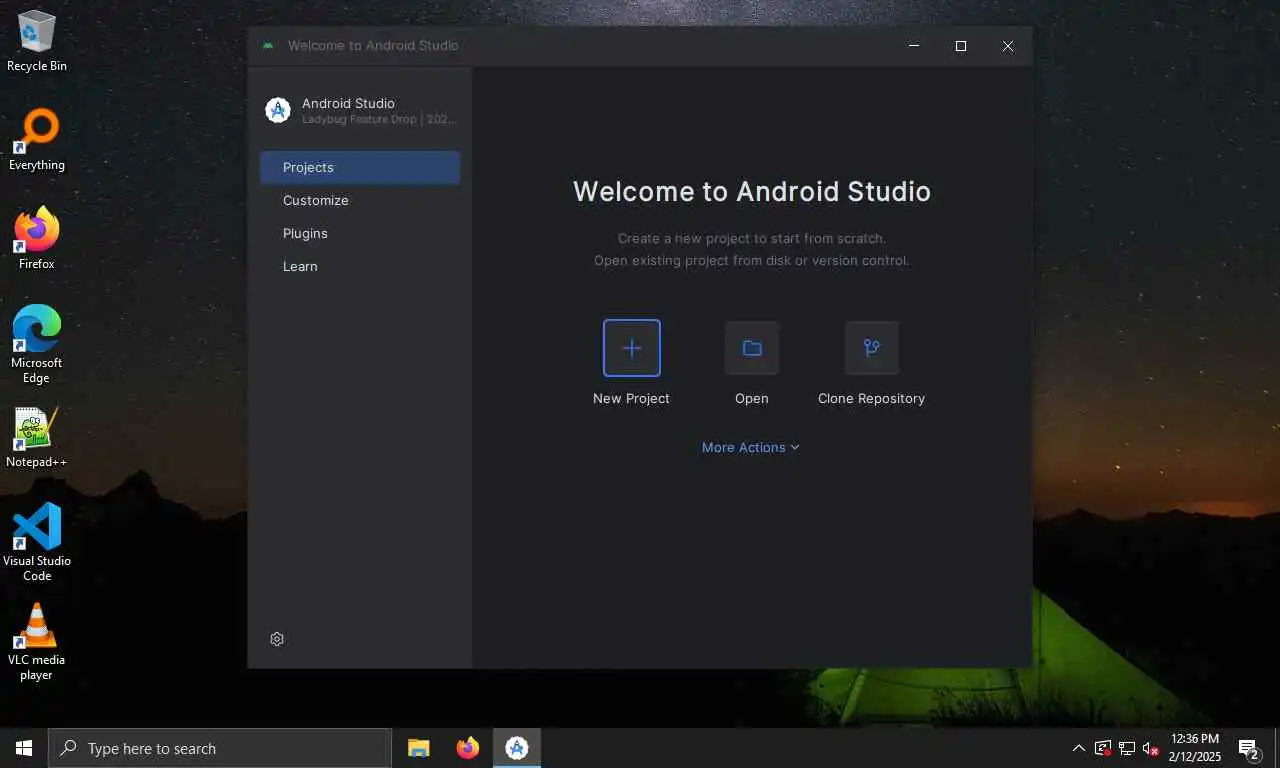The image size is (1280, 768).
Task: Select the Firefox desktop shortcut
Action: pyautogui.click(x=37, y=239)
